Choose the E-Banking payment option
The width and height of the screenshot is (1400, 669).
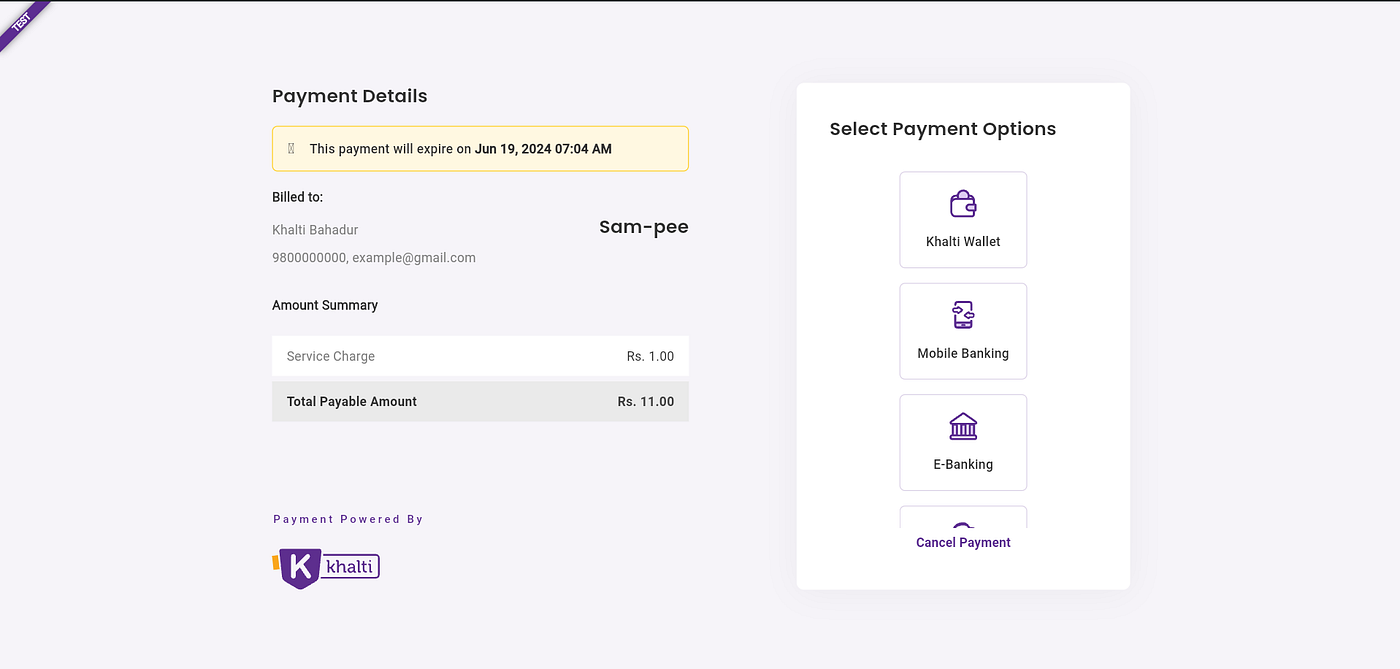963,443
